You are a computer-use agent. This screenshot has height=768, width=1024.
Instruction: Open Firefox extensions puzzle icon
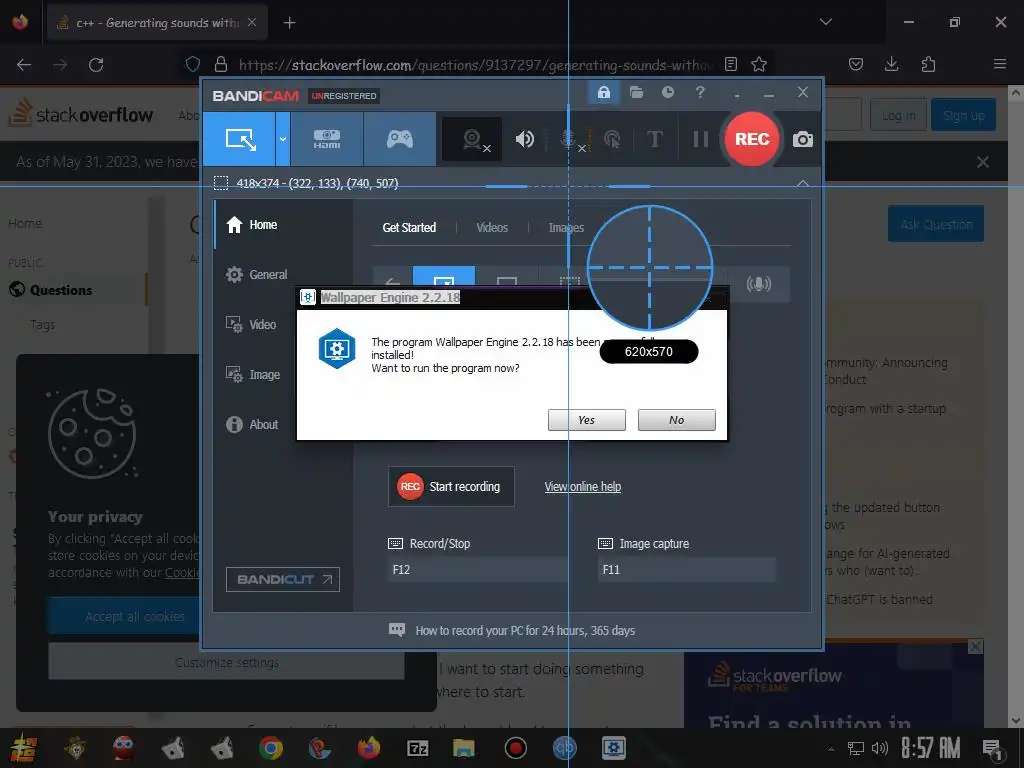click(x=928, y=64)
